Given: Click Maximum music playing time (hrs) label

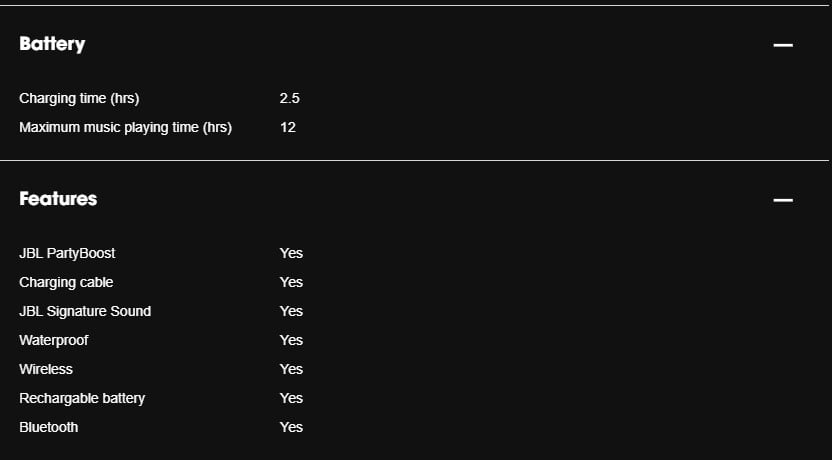Looking at the screenshot, I should click(x=125, y=128).
